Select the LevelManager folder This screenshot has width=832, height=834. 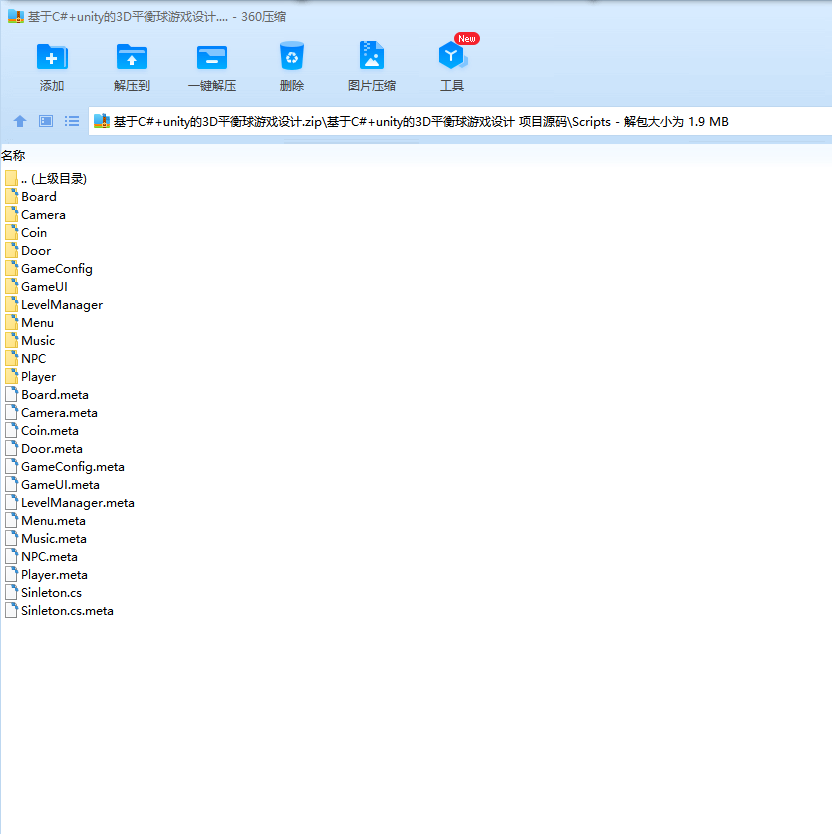click(x=54, y=305)
